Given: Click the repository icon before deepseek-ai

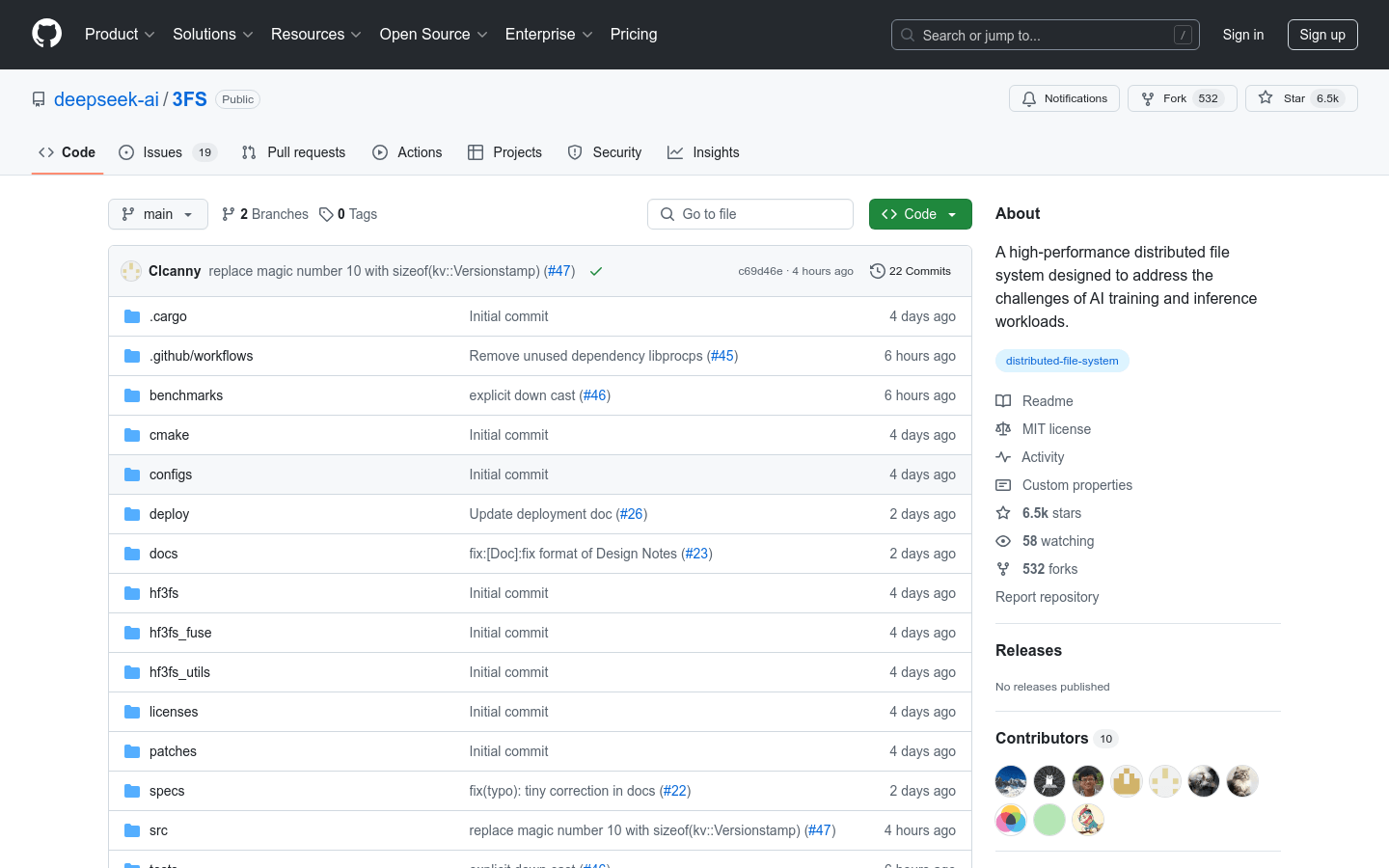Looking at the screenshot, I should [x=39, y=99].
